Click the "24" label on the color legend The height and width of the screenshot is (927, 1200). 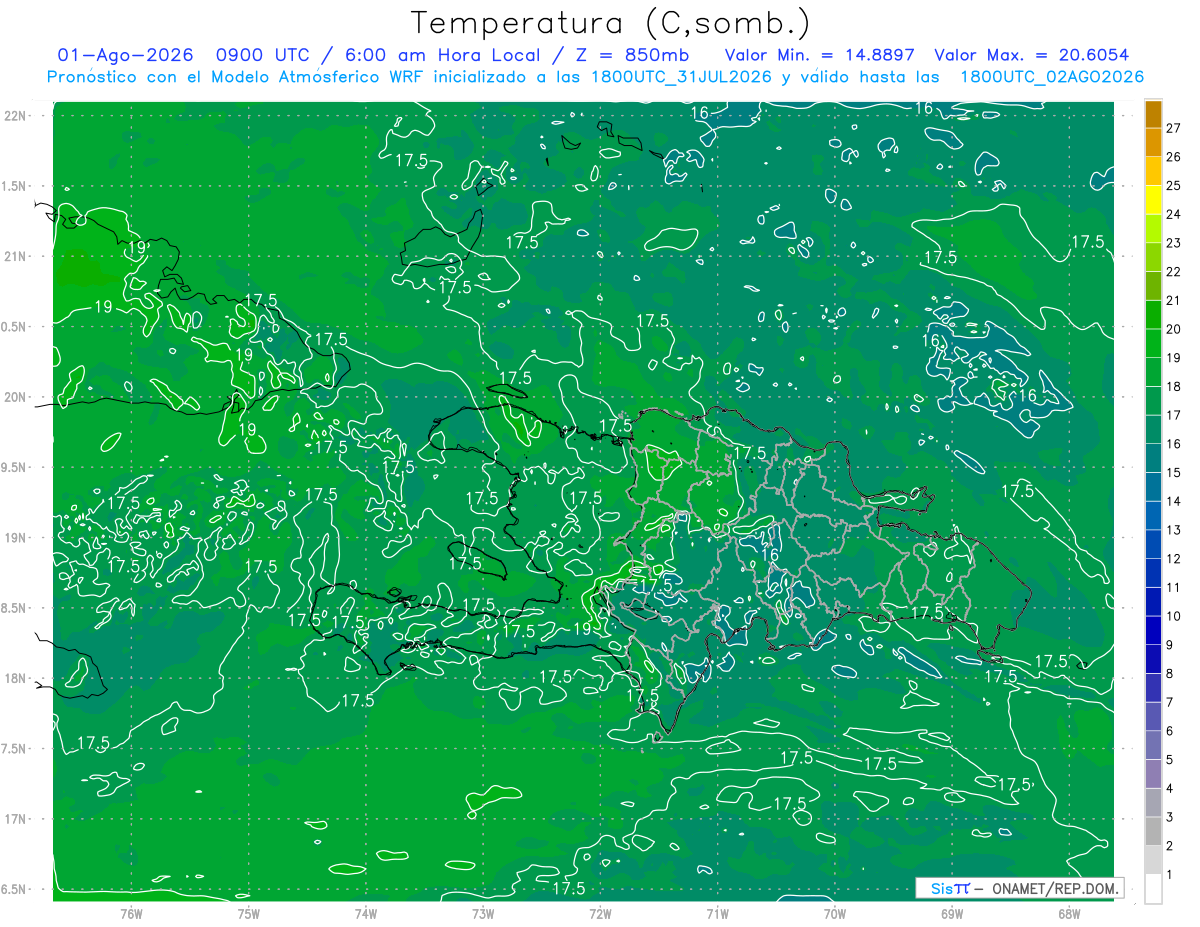pyautogui.click(x=1174, y=214)
